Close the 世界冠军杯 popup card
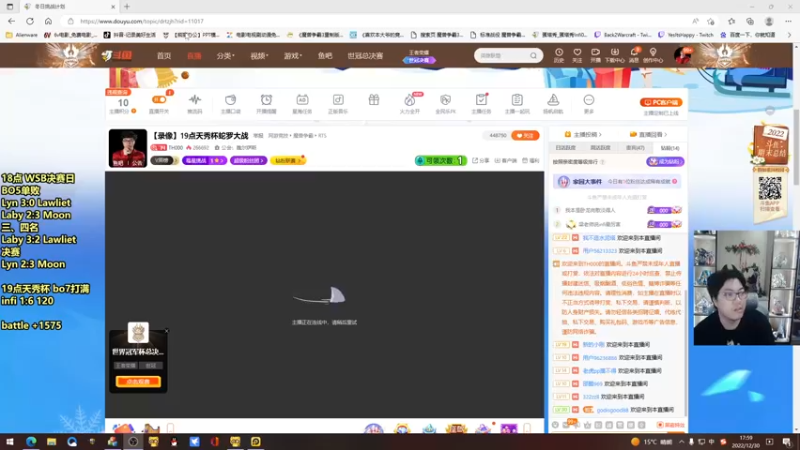This screenshot has height=450, width=800. tap(166, 331)
